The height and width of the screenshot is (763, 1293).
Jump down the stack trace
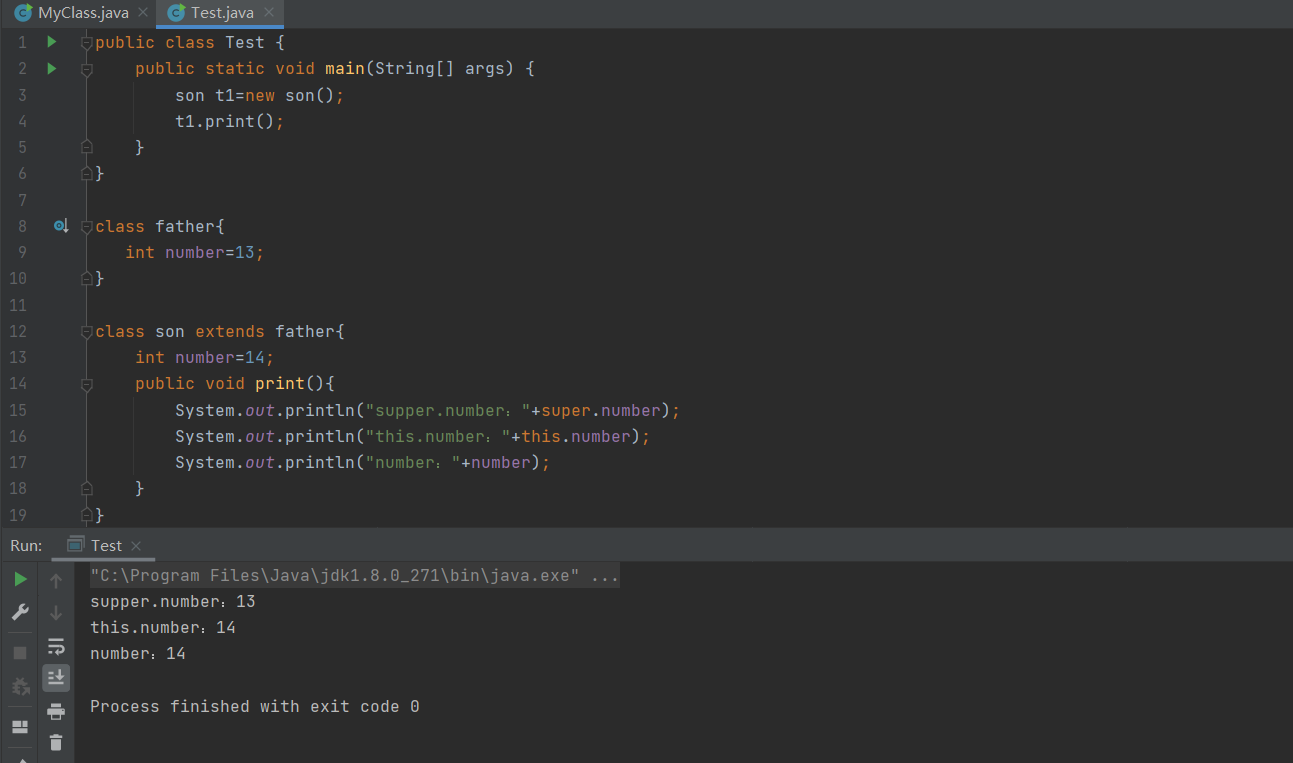pyautogui.click(x=56, y=612)
